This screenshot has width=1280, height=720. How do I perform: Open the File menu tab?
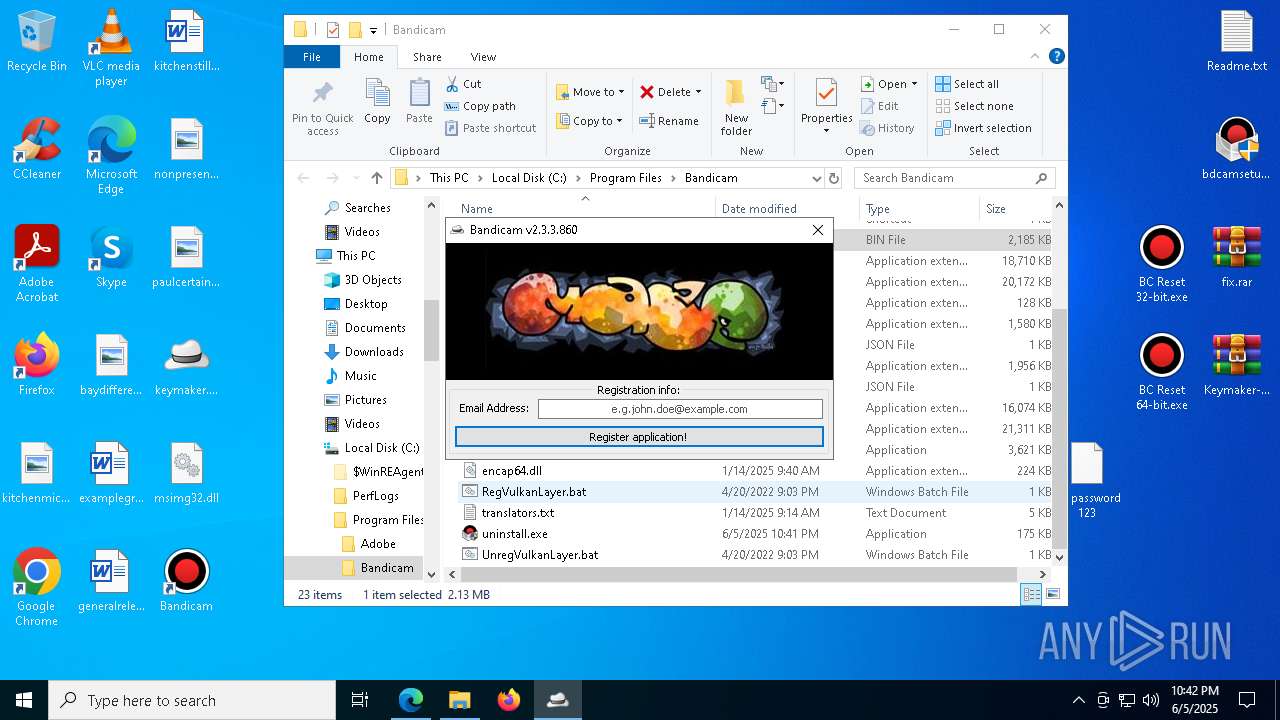click(x=312, y=57)
